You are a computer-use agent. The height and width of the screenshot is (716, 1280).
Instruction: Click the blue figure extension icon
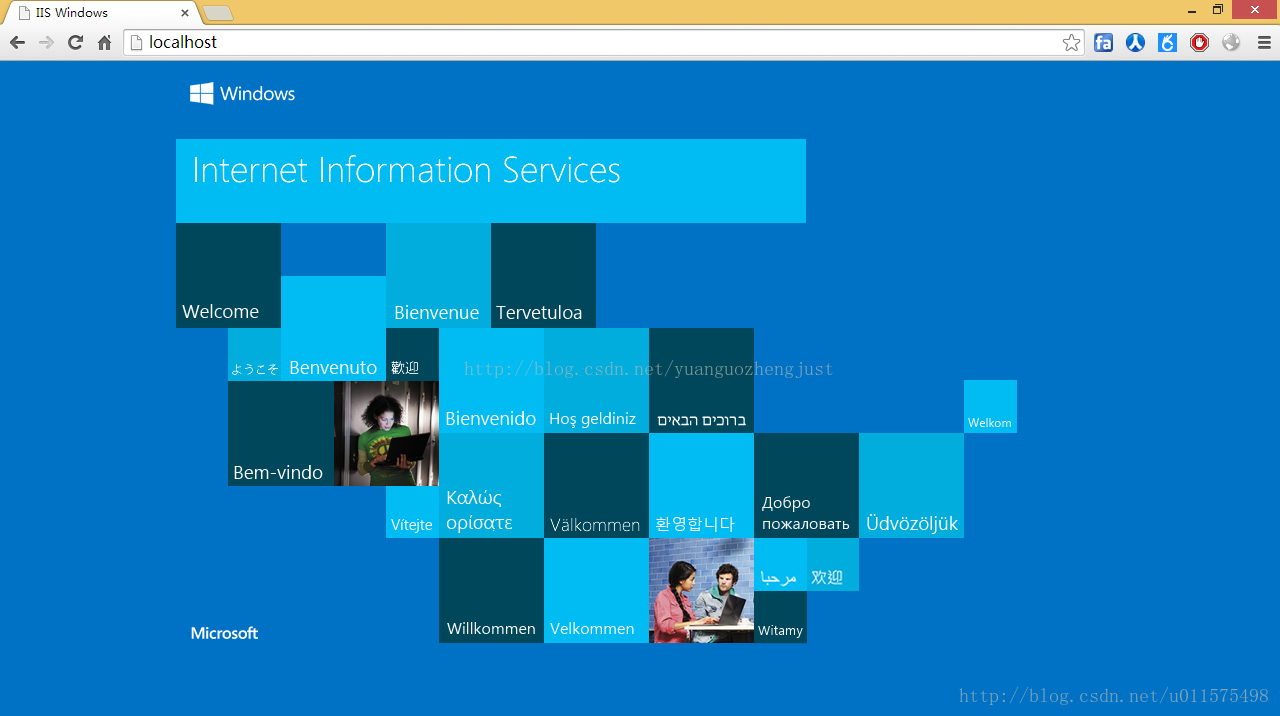1135,42
